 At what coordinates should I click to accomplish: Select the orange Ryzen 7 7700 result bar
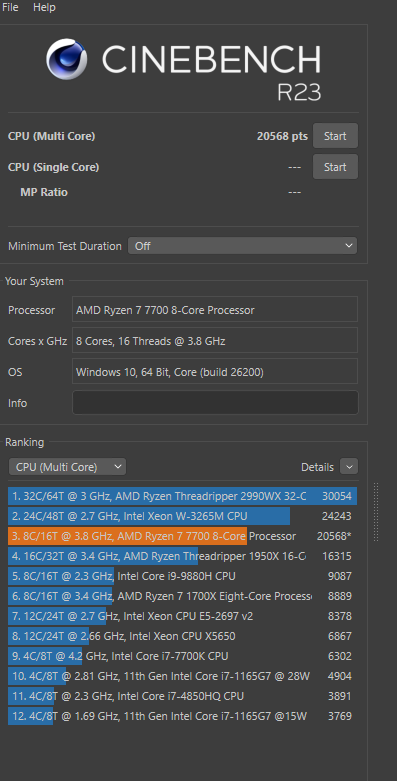128,536
